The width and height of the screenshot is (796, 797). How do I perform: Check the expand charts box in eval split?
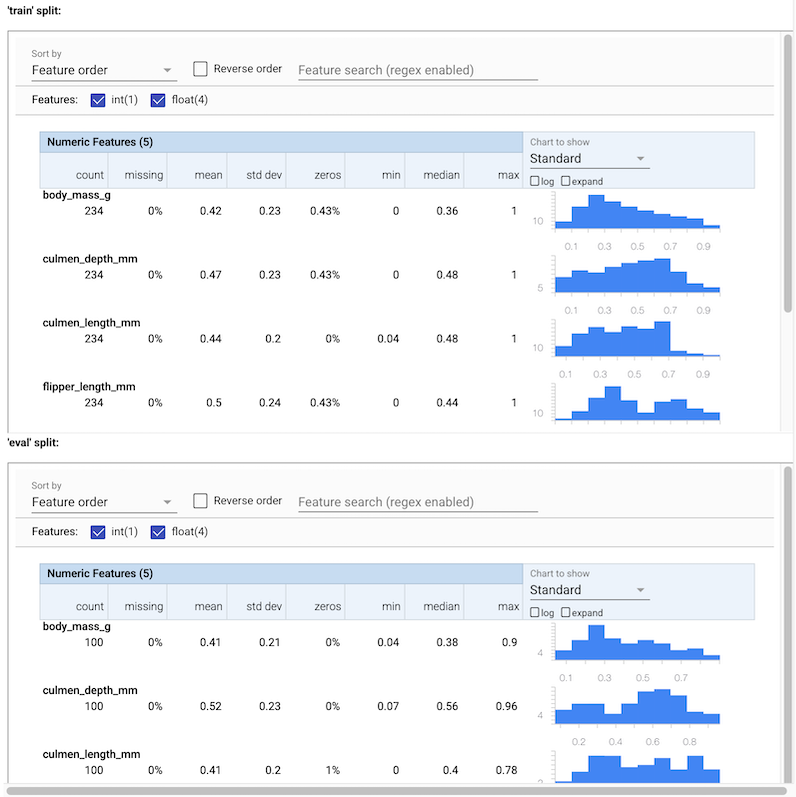566,613
